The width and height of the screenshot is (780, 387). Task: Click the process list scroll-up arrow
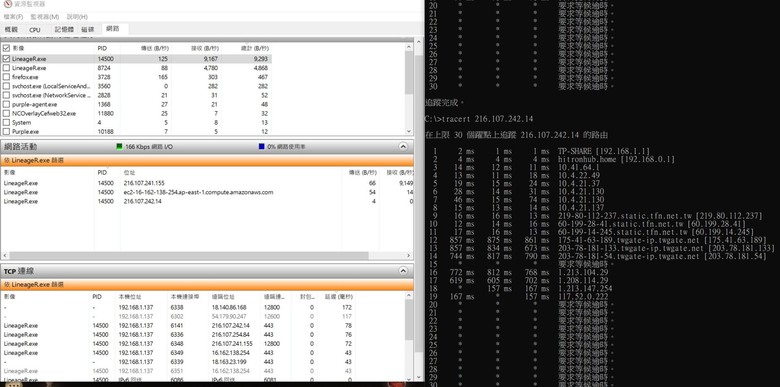[x=409, y=47]
